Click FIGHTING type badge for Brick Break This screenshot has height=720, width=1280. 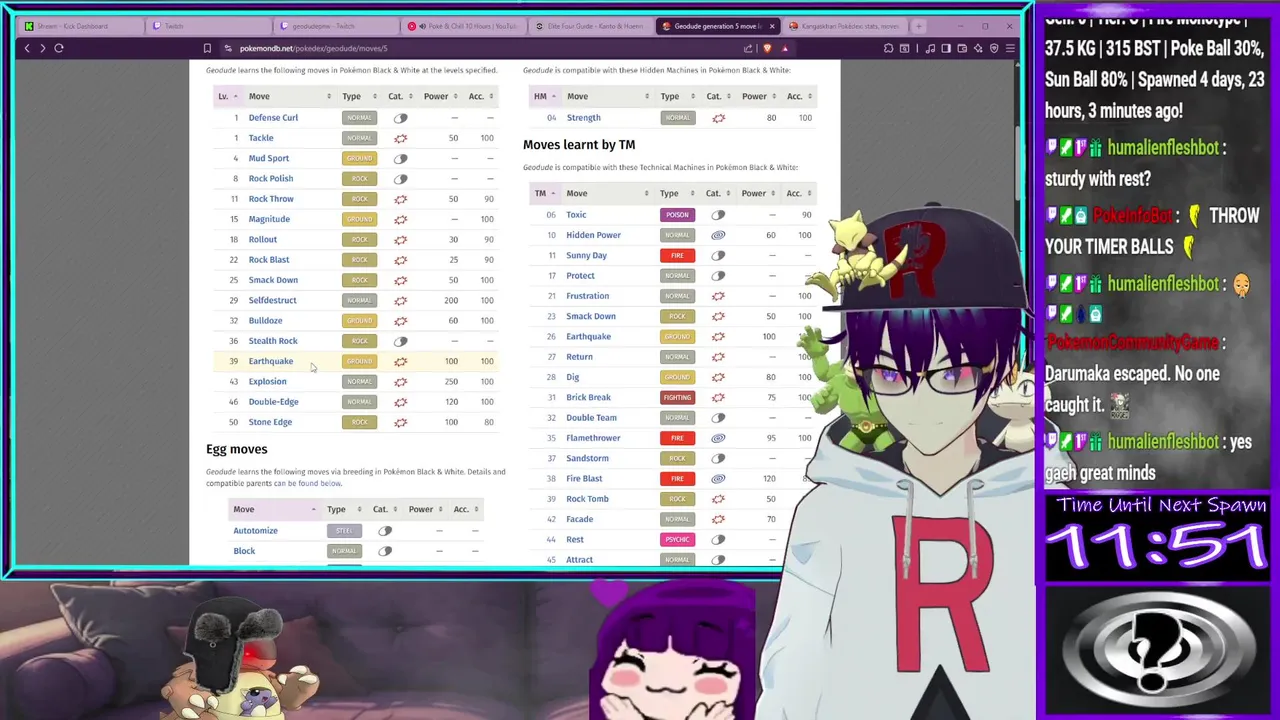[x=677, y=397]
